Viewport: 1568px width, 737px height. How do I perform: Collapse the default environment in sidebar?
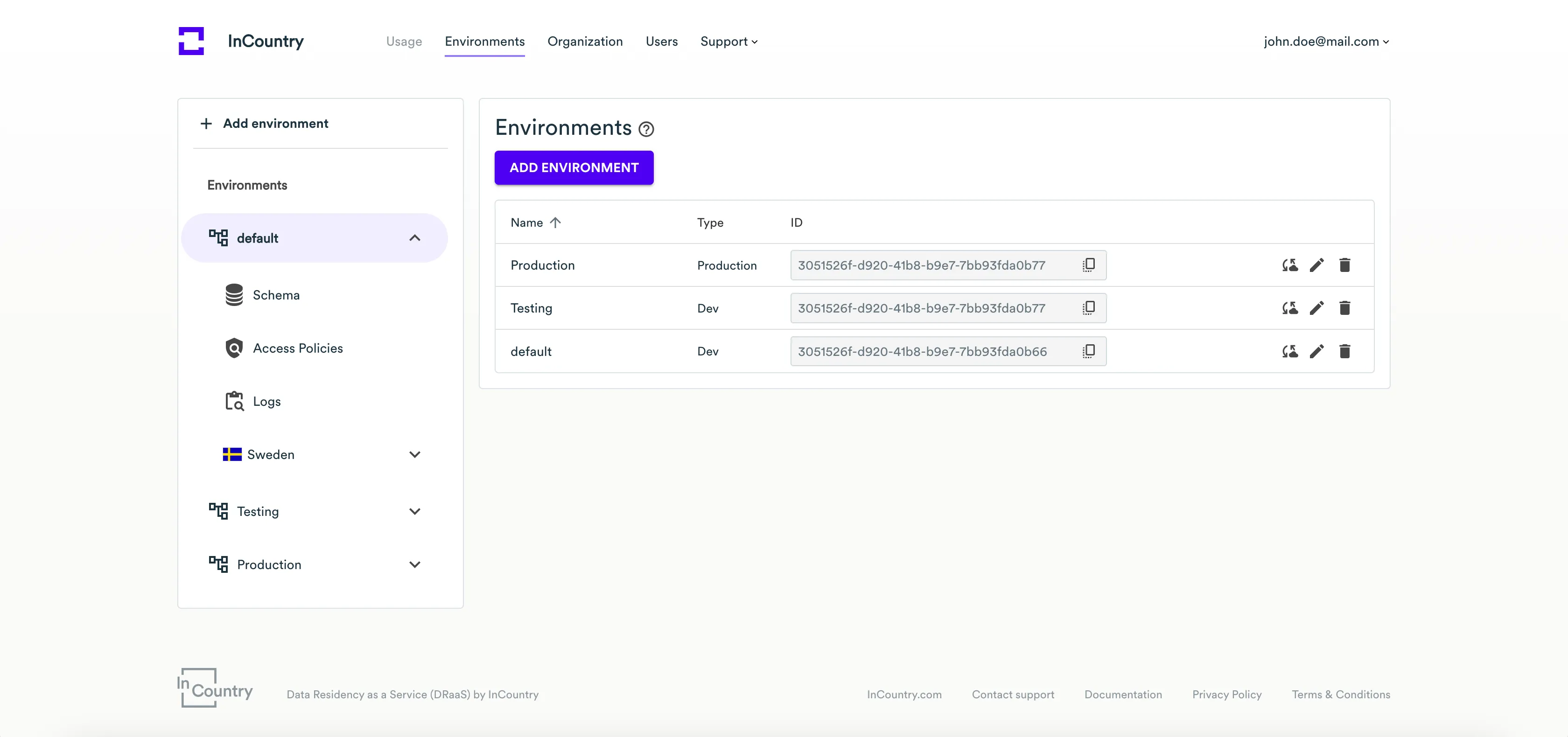coord(414,238)
